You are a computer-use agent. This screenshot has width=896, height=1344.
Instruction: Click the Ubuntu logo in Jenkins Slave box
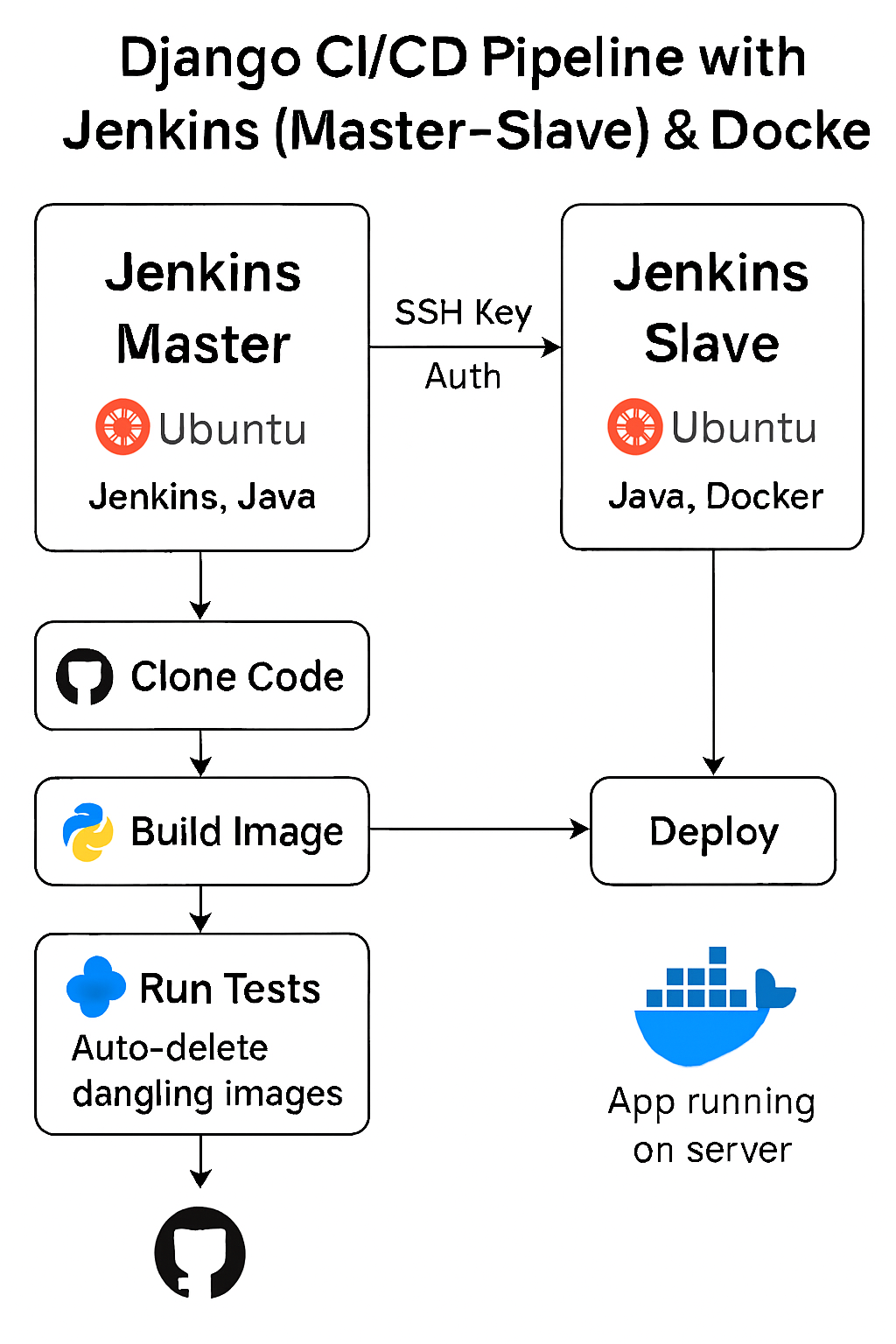point(635,426)
